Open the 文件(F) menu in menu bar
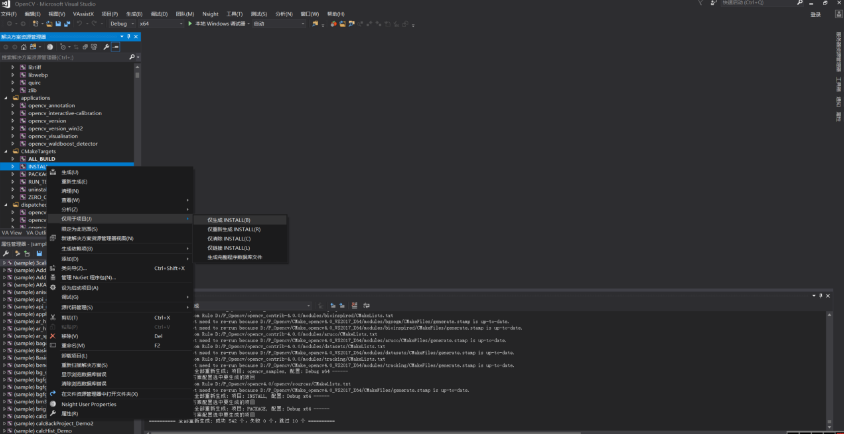 click(x=9, y=14)
